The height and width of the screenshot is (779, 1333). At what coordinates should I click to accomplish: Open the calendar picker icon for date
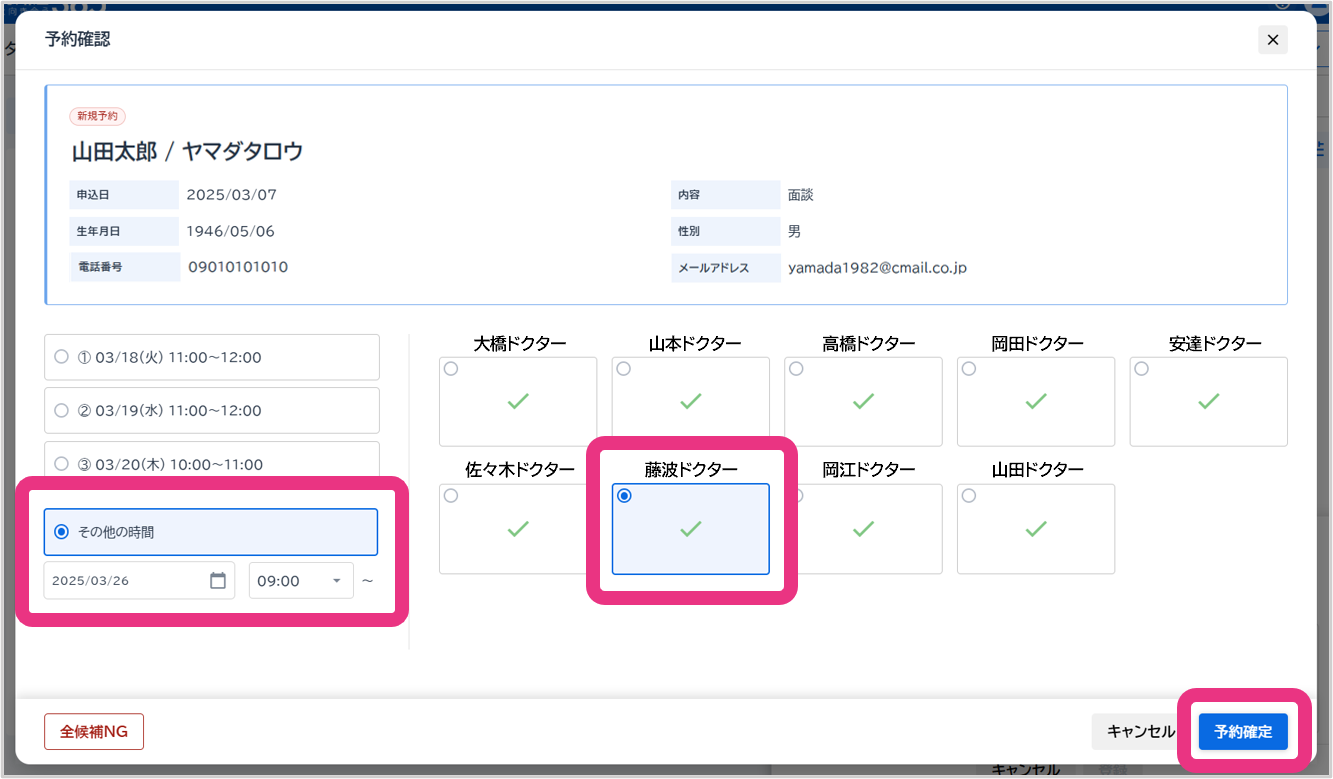click(x=218, y=581)
